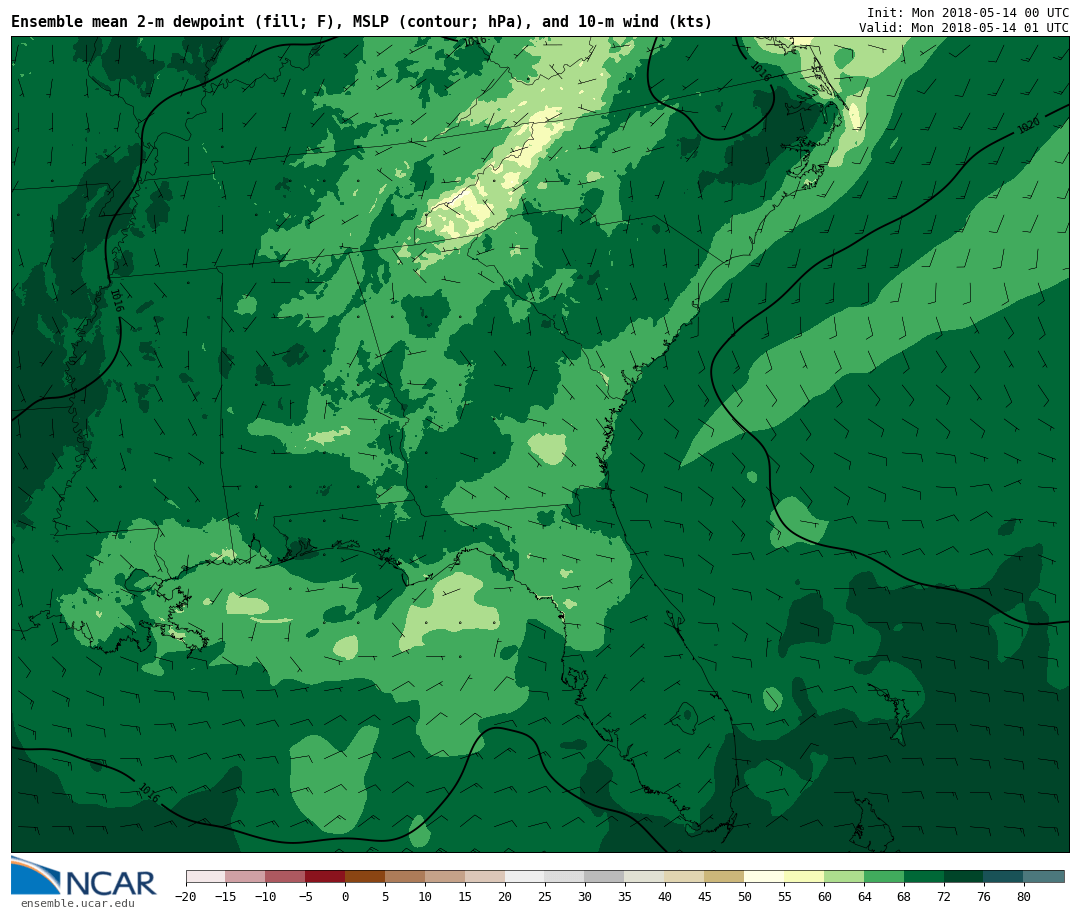Pick the pale yellow 50 to 55 swatch
1080x915 pixels.
[764, 877]
